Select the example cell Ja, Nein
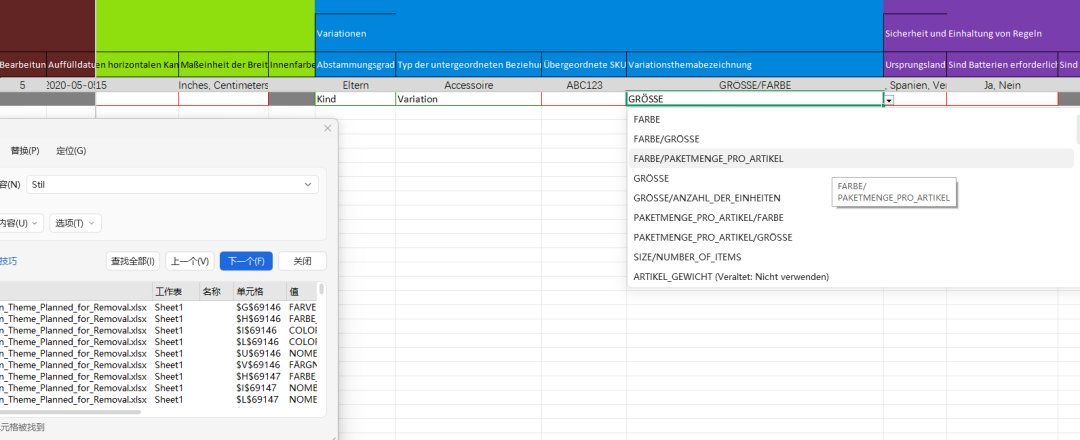The image size is (1080, 440). point(1002,85)
